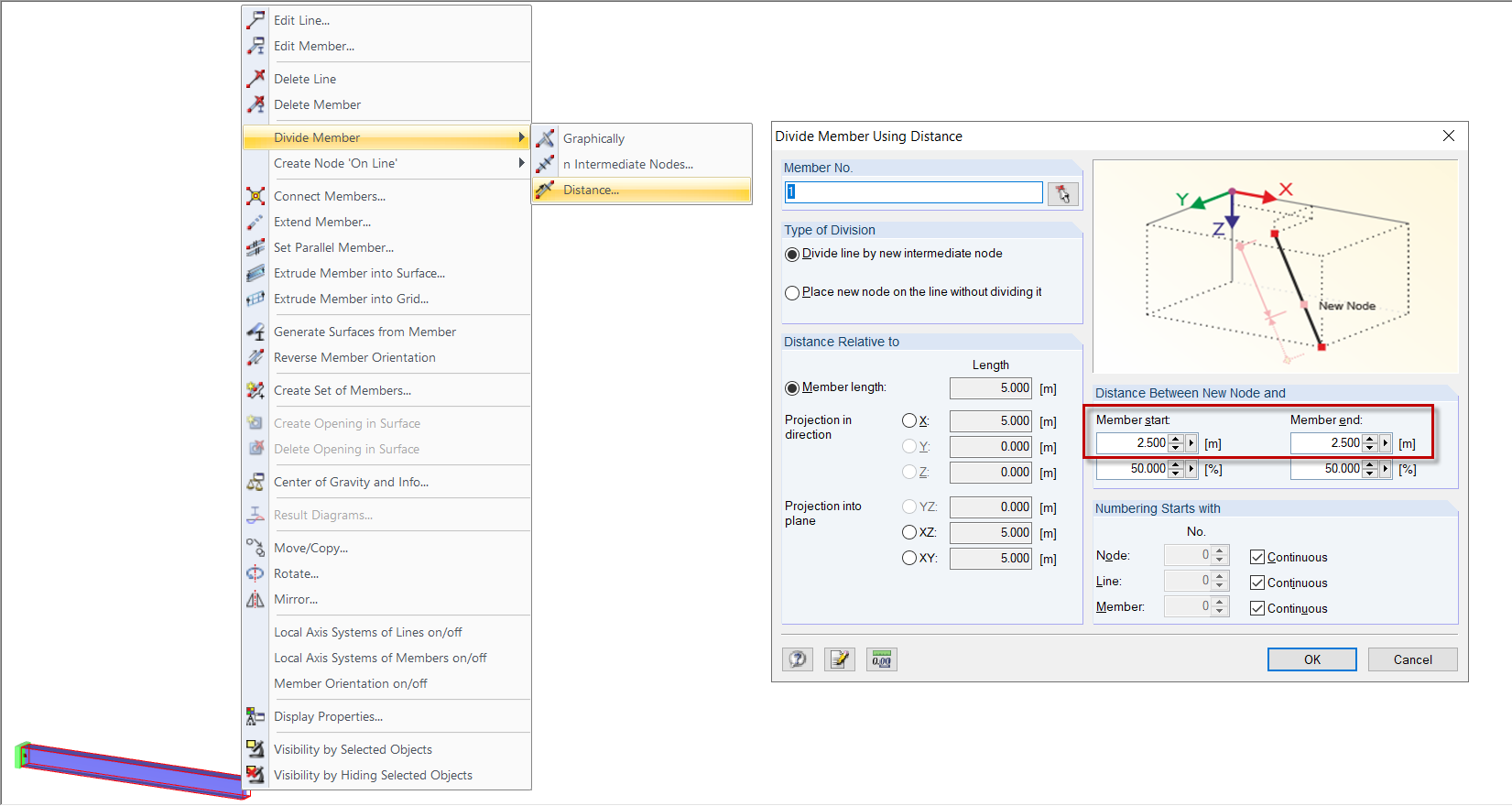Image resolution: width=1512 pixels, height=806 pixels.
Task: Choose Distance... from Divide Member submenu
Action: click(x=642, y=190)
